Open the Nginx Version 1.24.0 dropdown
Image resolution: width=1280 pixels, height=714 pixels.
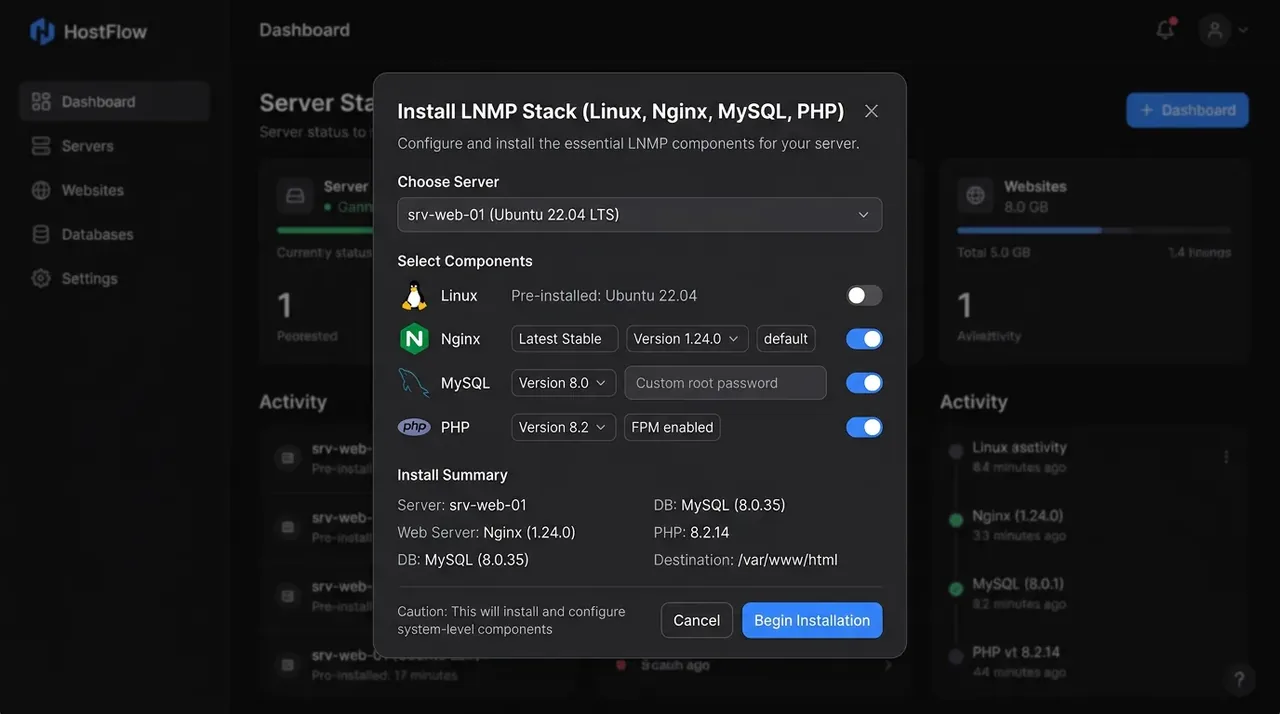tap(687, 339)
